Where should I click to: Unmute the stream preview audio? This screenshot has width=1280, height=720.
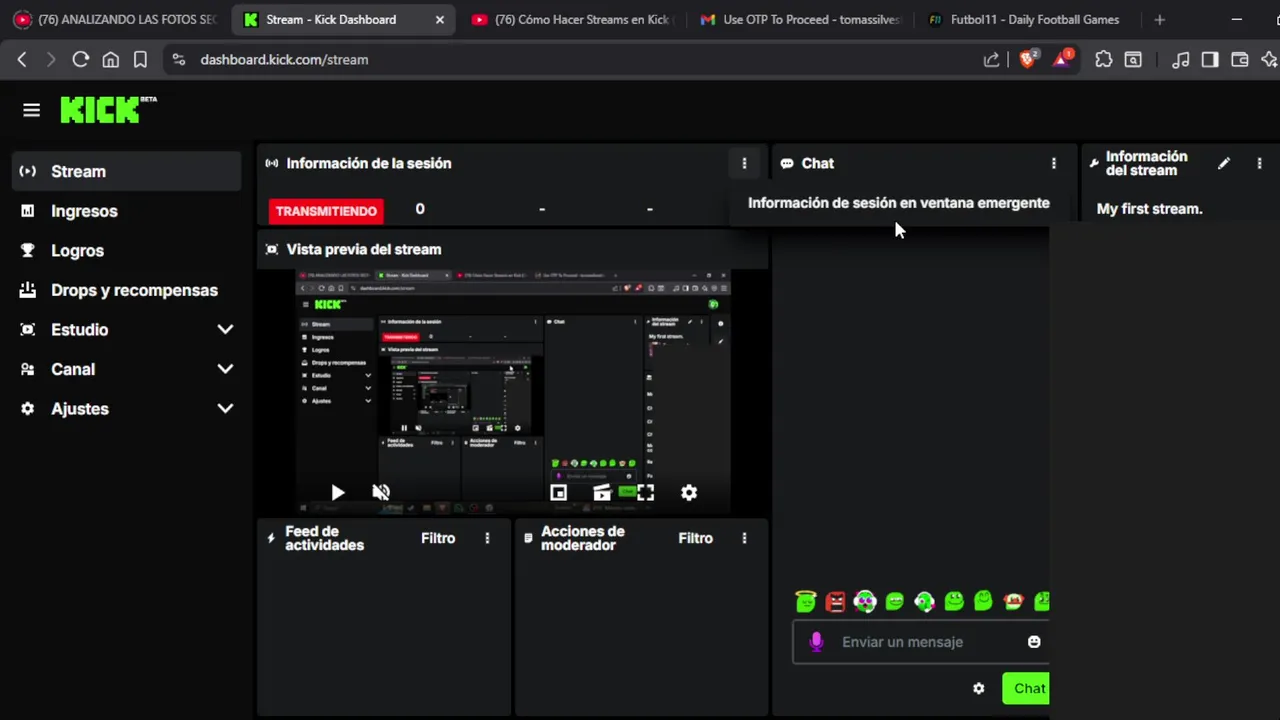click(381, 492)
